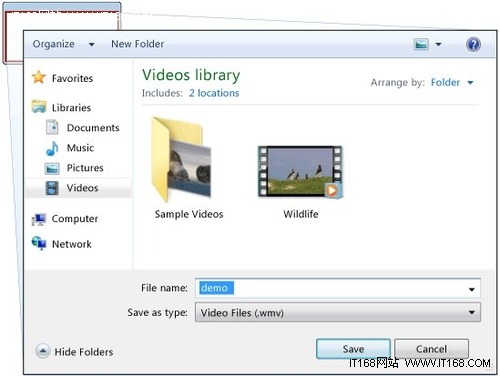Go to Computer in the navigation pane
Screen dimensions: 500x376
[75, 219]
